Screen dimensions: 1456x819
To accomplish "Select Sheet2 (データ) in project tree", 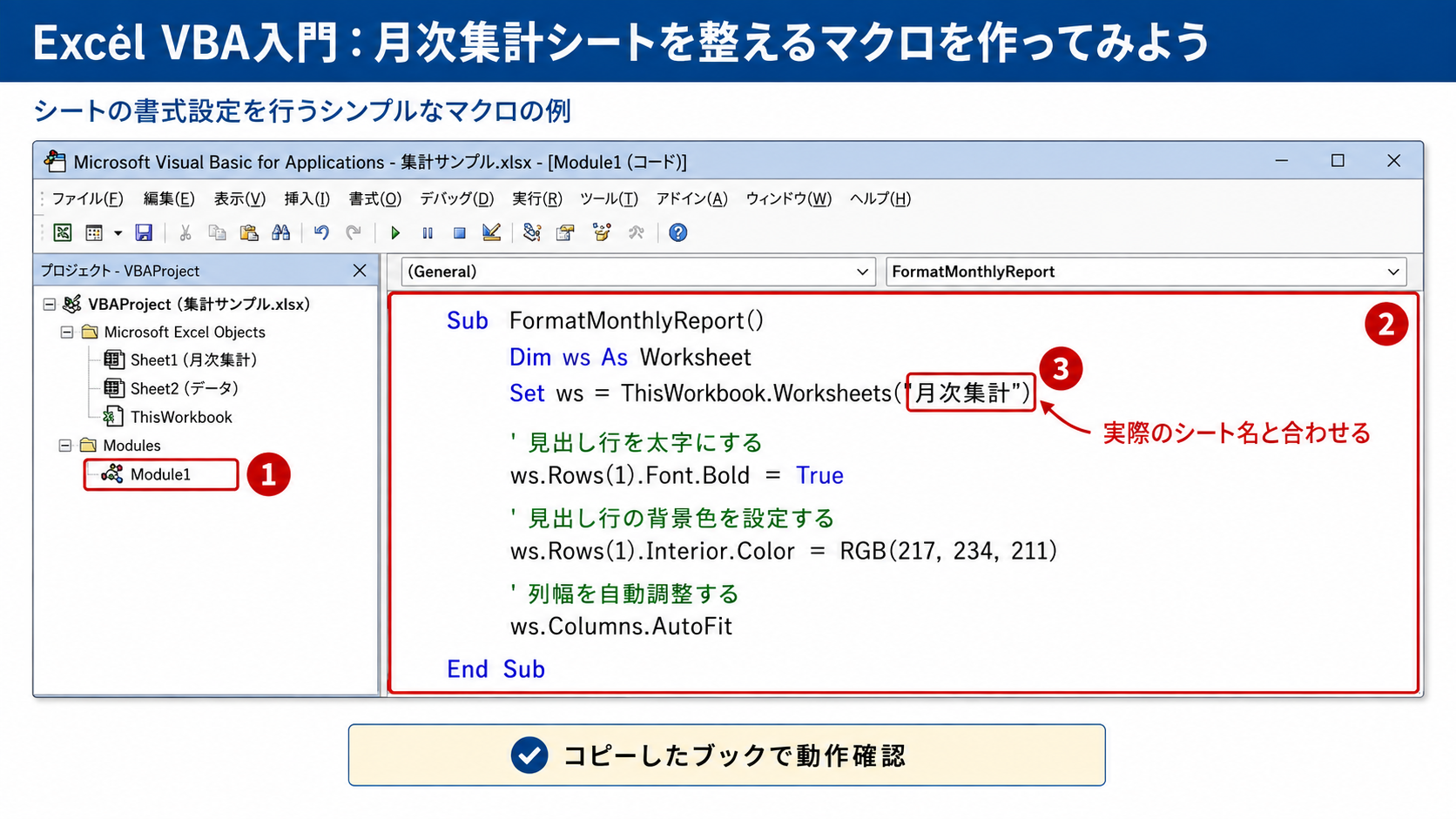I will [x=184, y=388].
